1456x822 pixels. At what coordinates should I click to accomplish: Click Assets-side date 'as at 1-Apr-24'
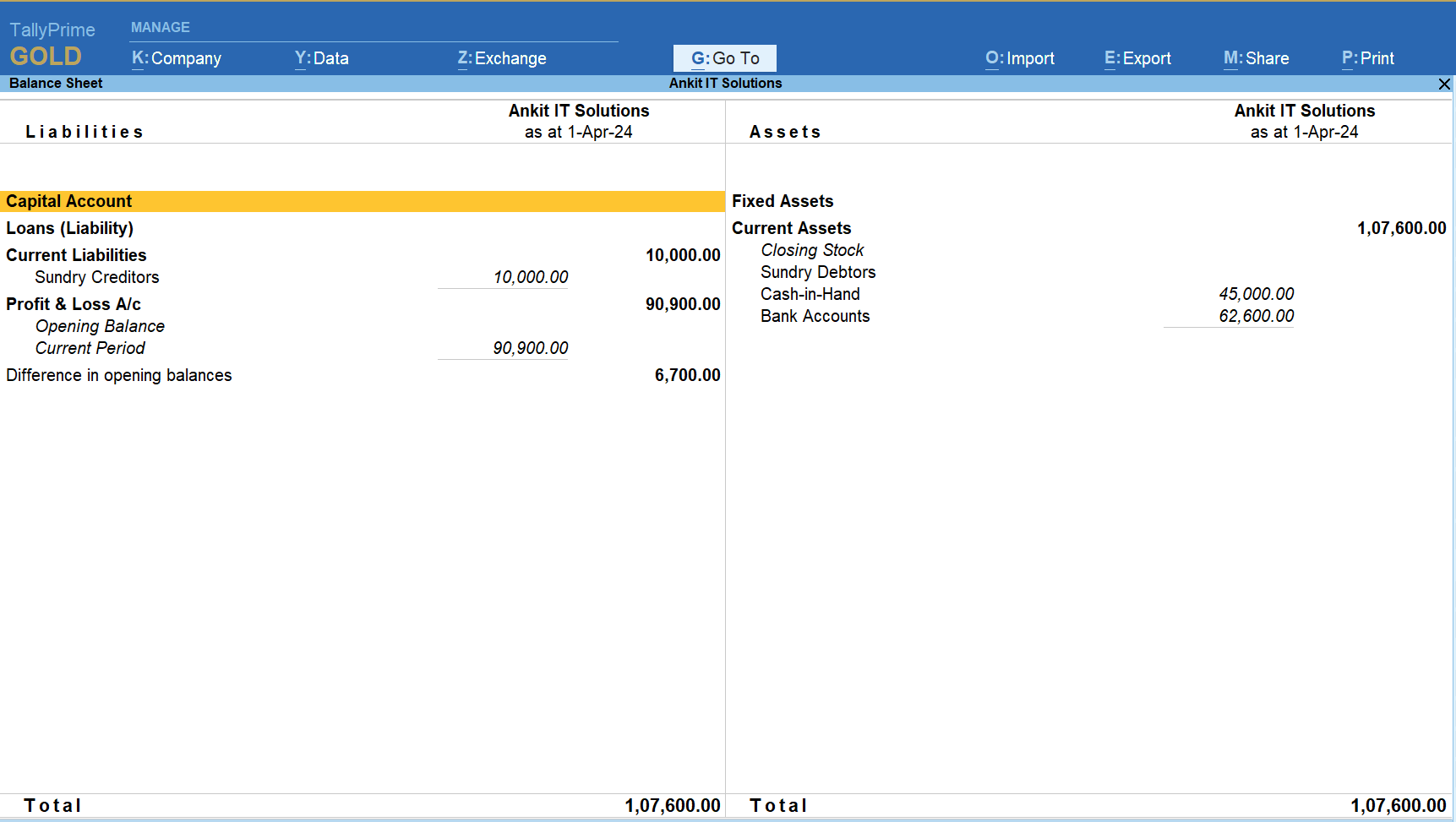point(1304,132)
